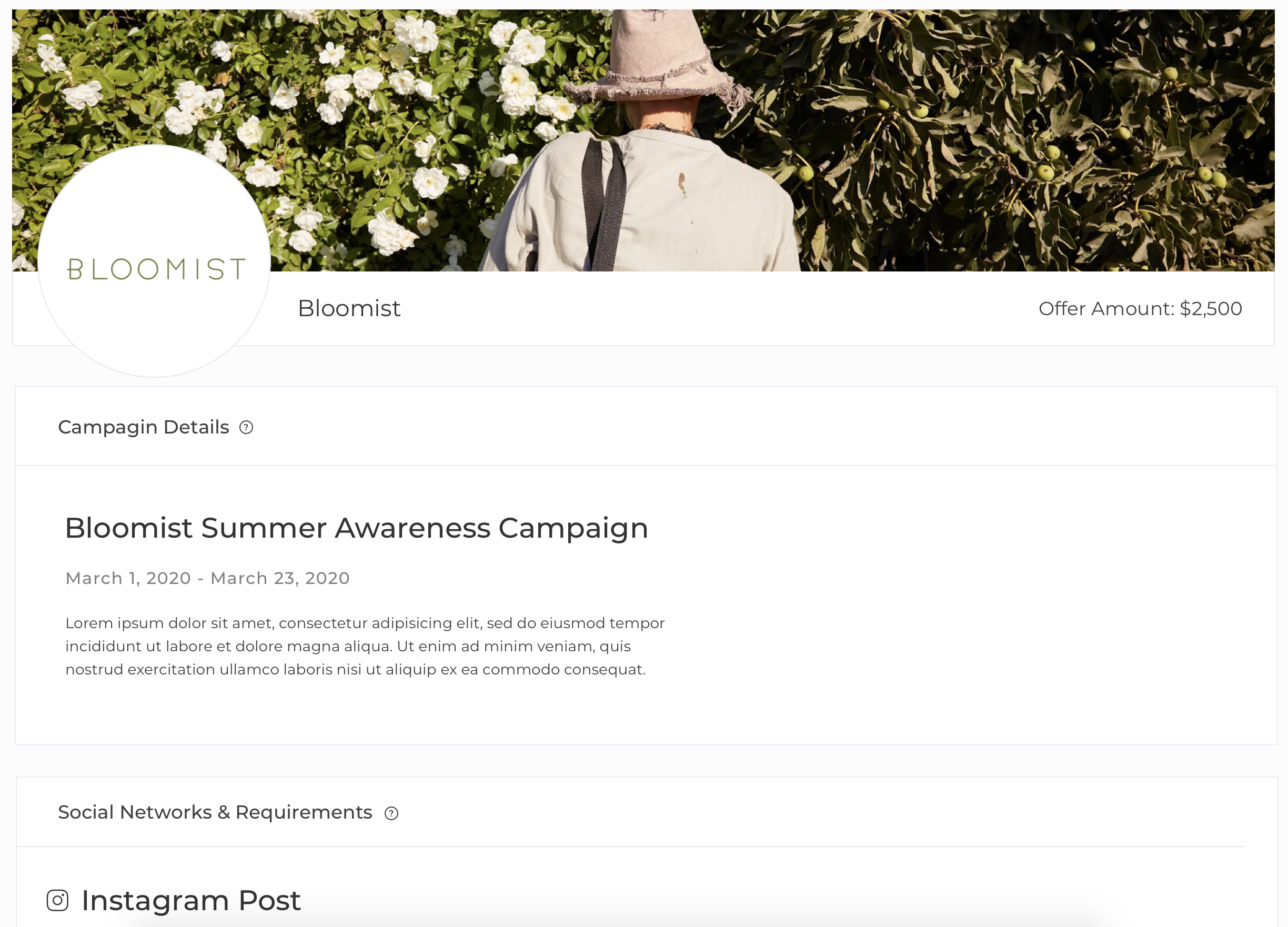Select the Instagram Post section heading
Viewport: 1288px width, 927px height.
191,900
